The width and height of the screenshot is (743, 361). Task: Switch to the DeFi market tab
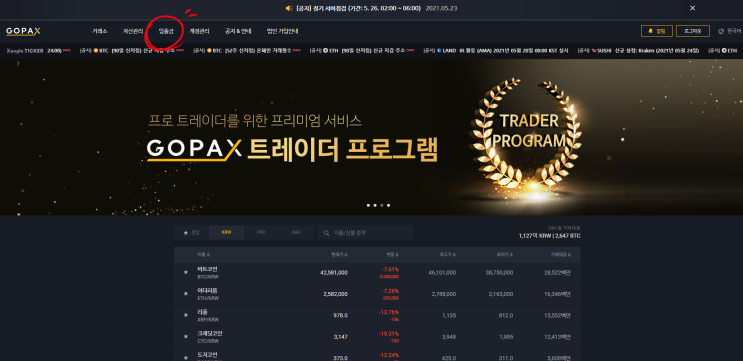[x=296, y=233]
